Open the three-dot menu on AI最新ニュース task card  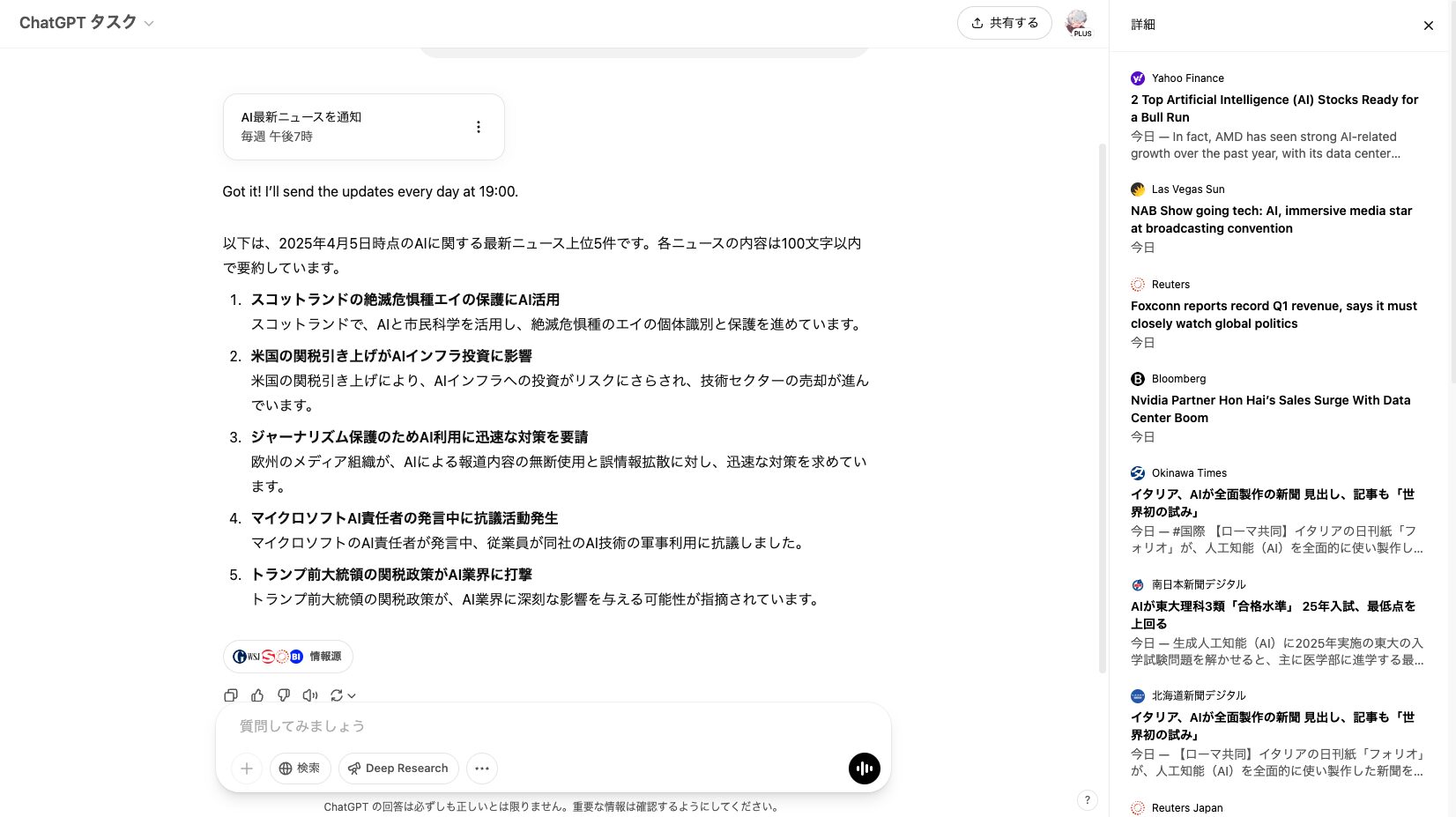click(x=479, y=127)
